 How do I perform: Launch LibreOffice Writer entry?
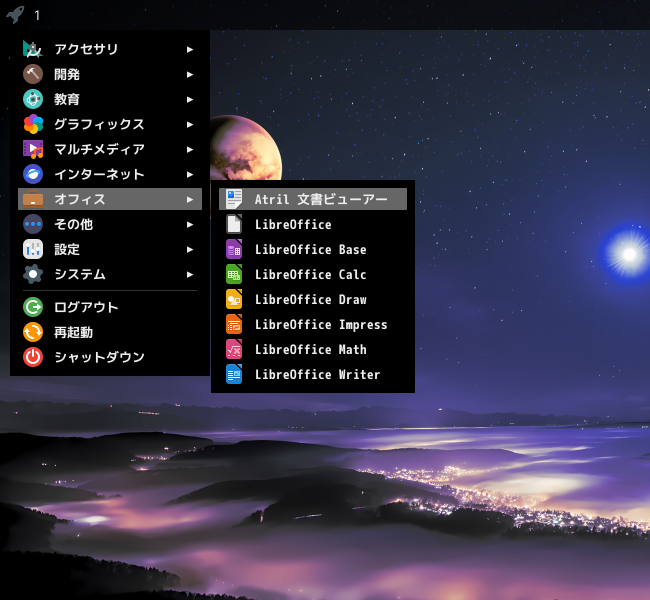click(313, 374)
